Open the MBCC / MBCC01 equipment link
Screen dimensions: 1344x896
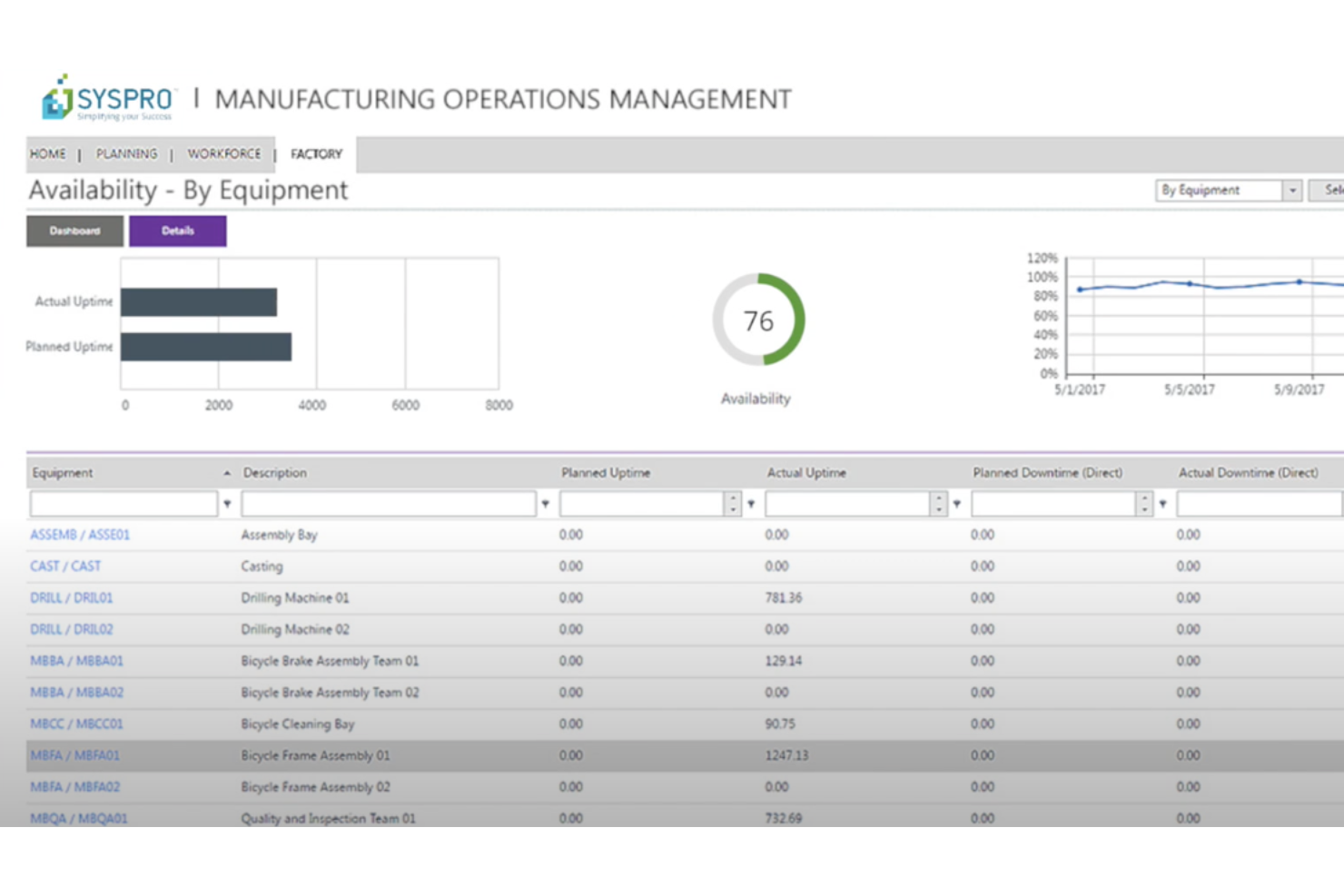click(76, 724)
